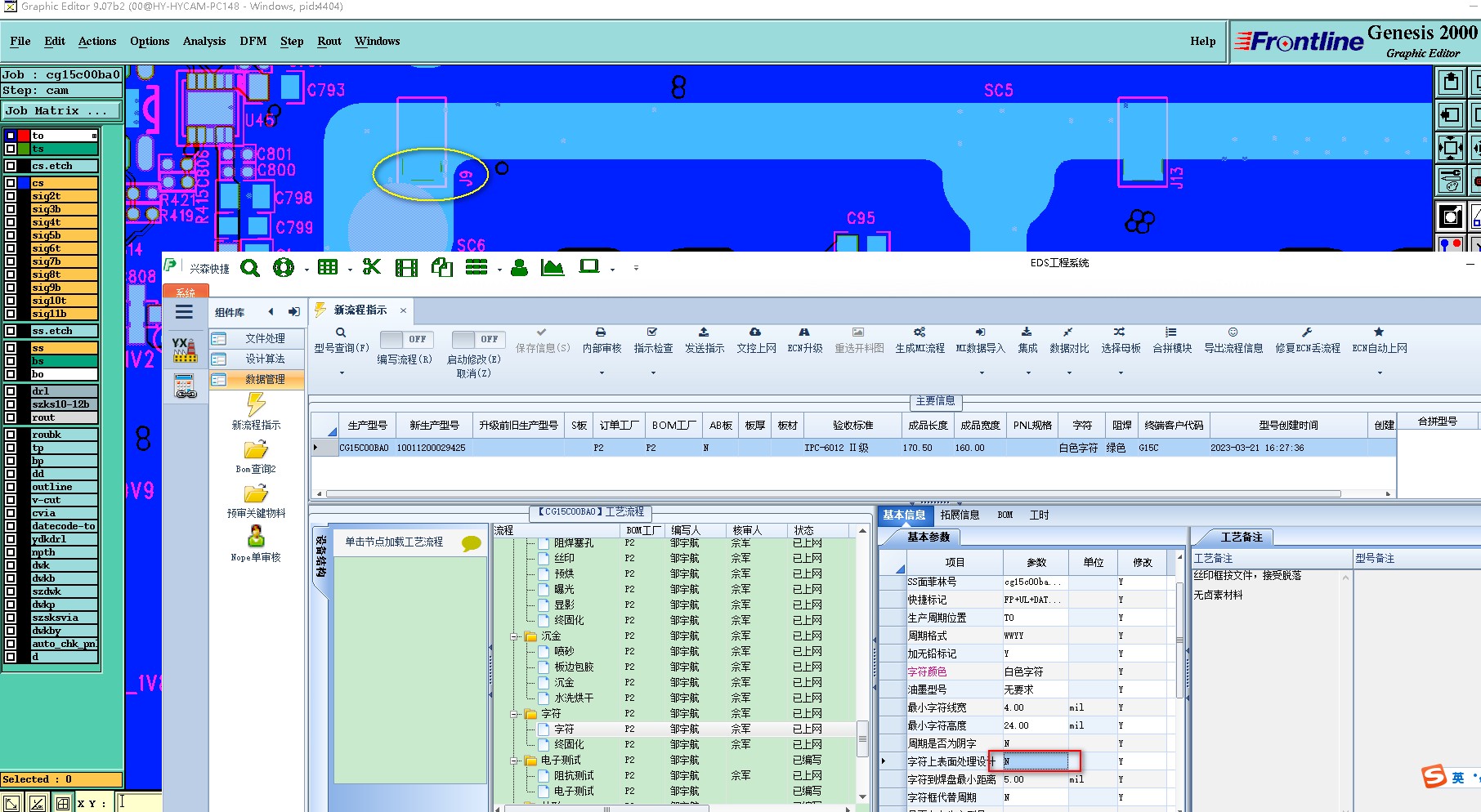
Task: Toggle visibility checkbox of layer sig2t
Action: click(11, 196)
